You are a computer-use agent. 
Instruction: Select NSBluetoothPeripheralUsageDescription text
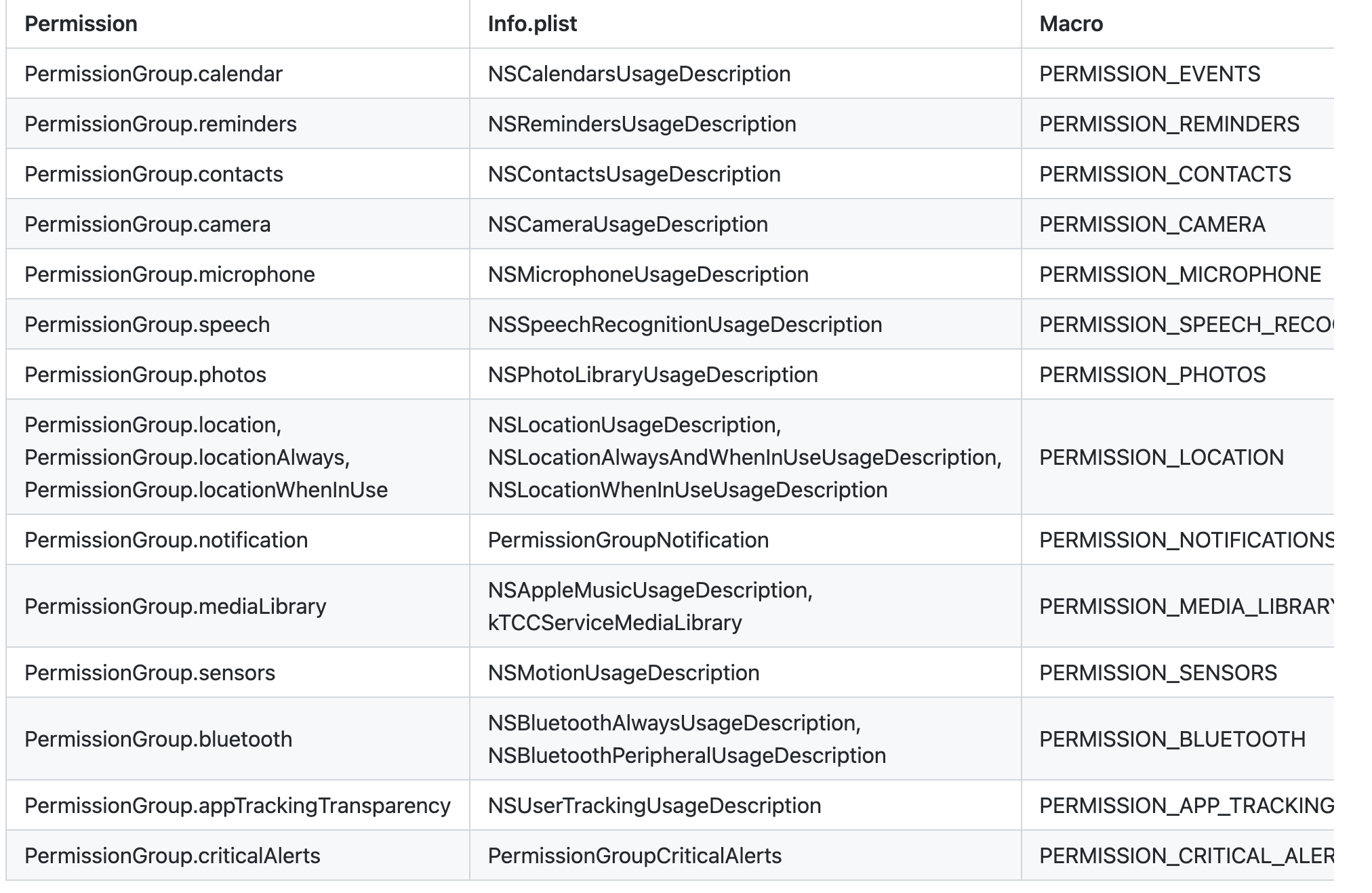(x=687, y=755)
